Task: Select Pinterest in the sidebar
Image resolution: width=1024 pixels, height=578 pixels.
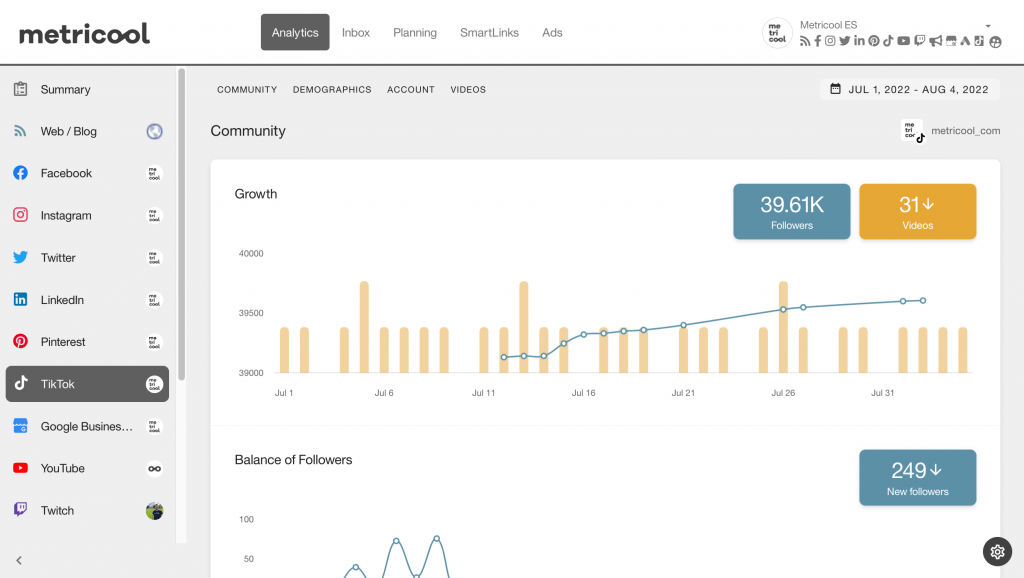Action: [88, 342]
